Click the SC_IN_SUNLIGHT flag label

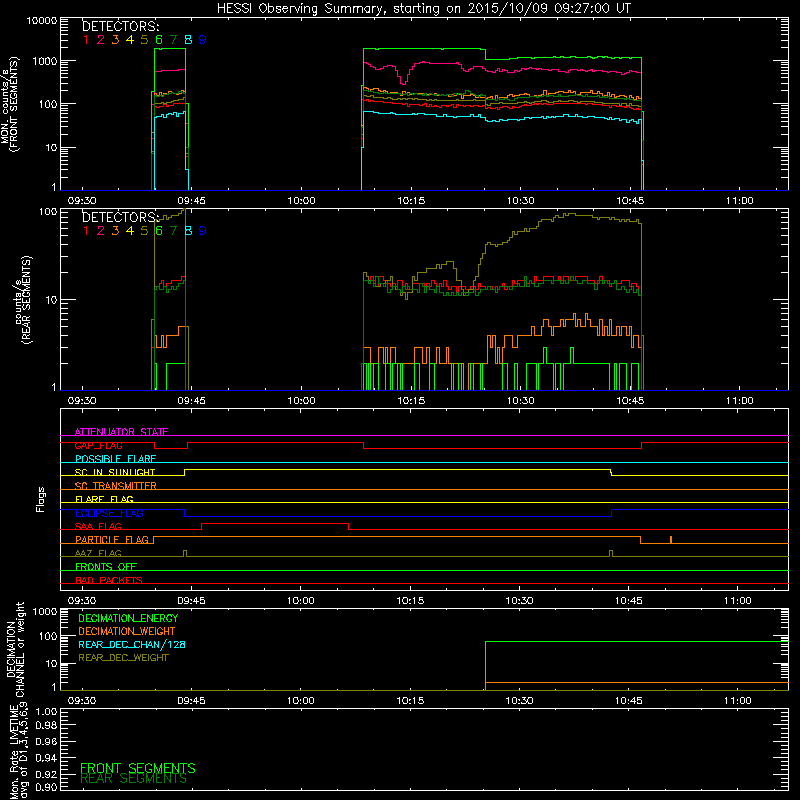115,472
